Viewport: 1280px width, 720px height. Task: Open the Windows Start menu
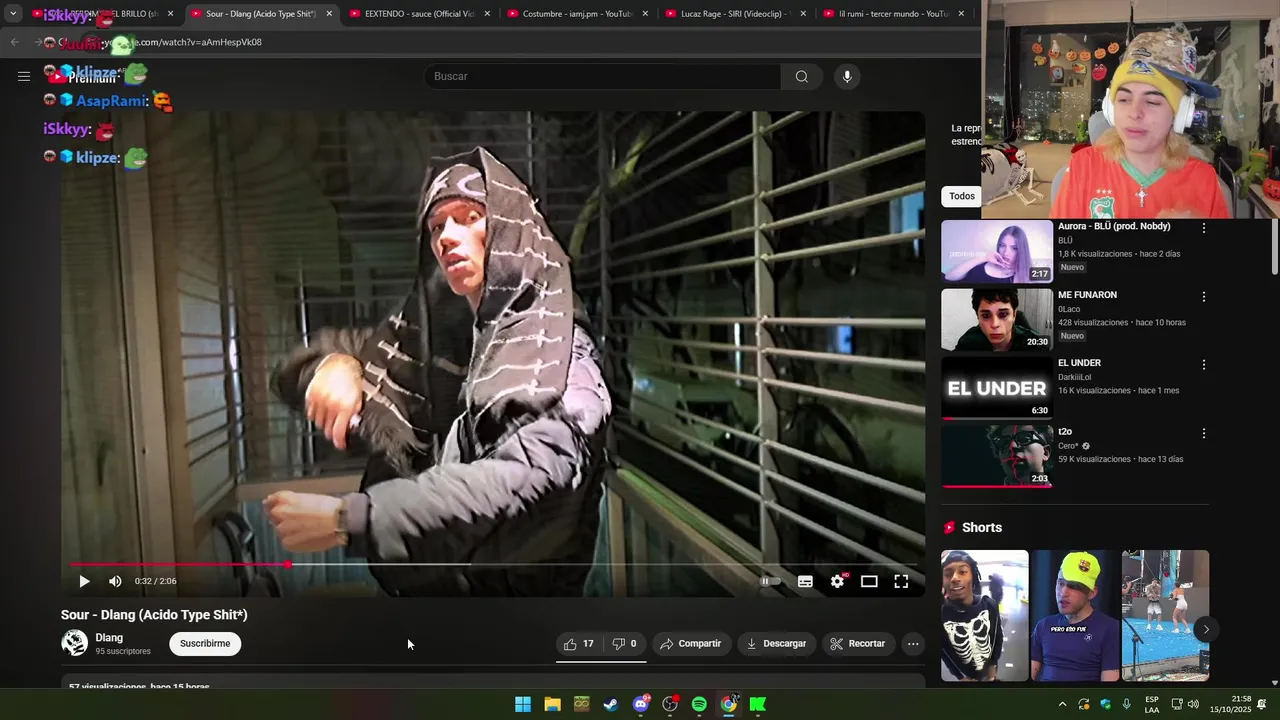click(523, 704)
